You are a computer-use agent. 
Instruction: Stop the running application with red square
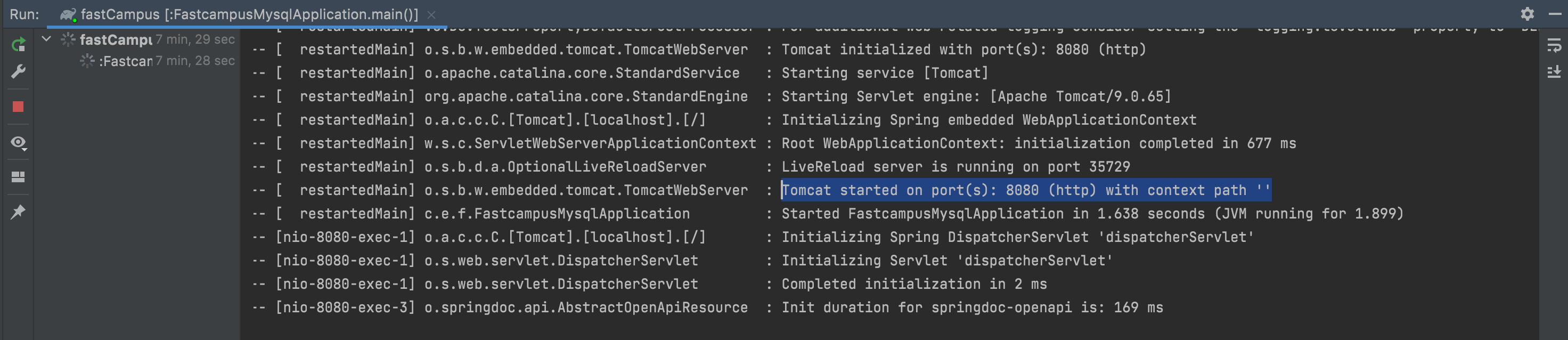click(x=18, y=107)
